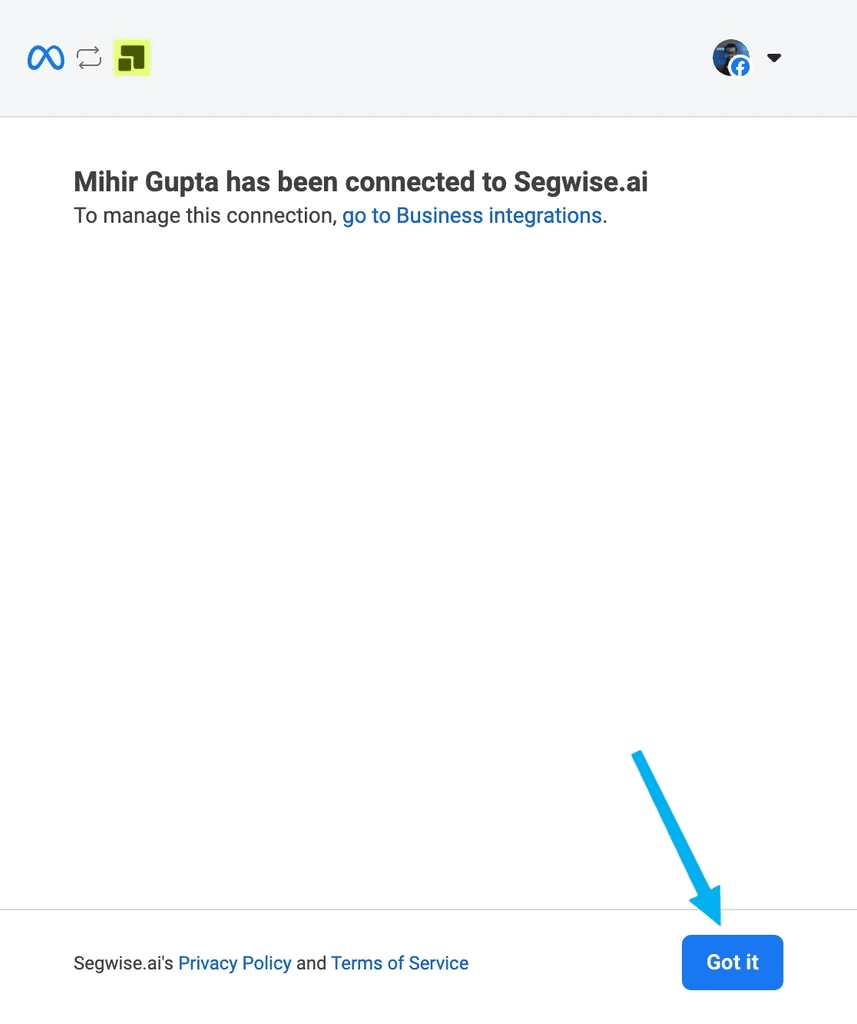
Task: Click the user profile picture
Action: point(729,56)
